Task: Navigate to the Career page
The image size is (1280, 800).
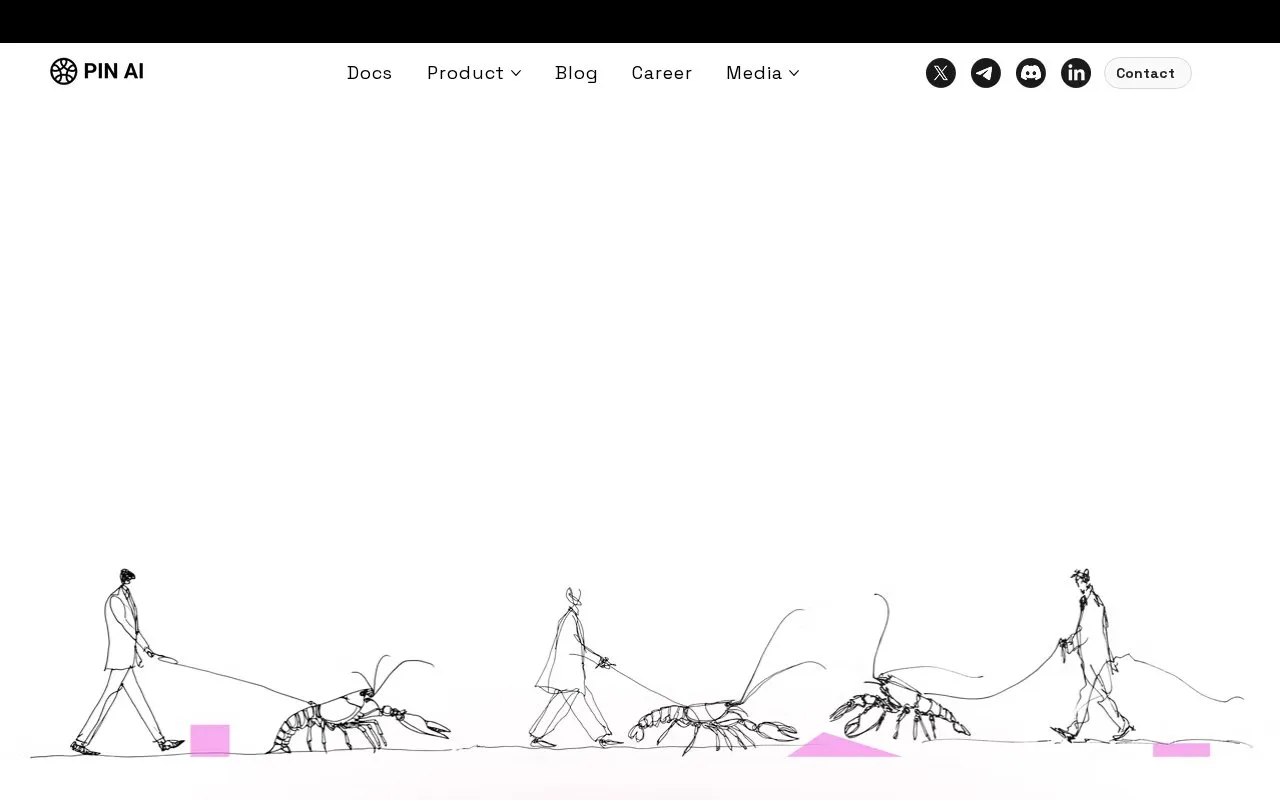Action: click(662, 73)
